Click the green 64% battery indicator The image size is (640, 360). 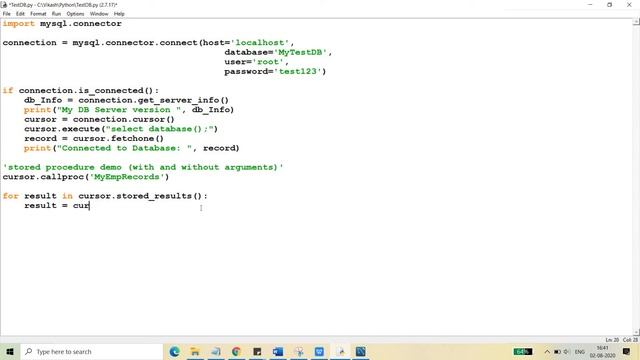[x=523, y=351]
